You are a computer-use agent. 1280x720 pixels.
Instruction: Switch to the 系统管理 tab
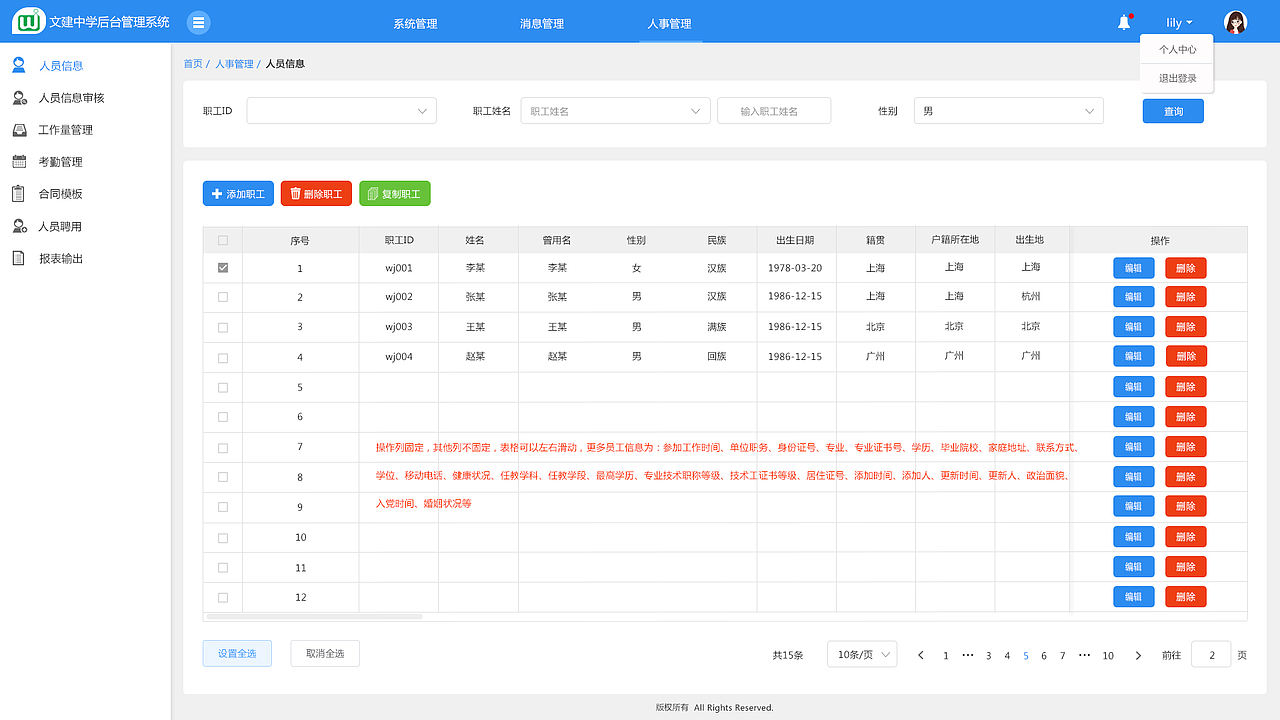415,23
